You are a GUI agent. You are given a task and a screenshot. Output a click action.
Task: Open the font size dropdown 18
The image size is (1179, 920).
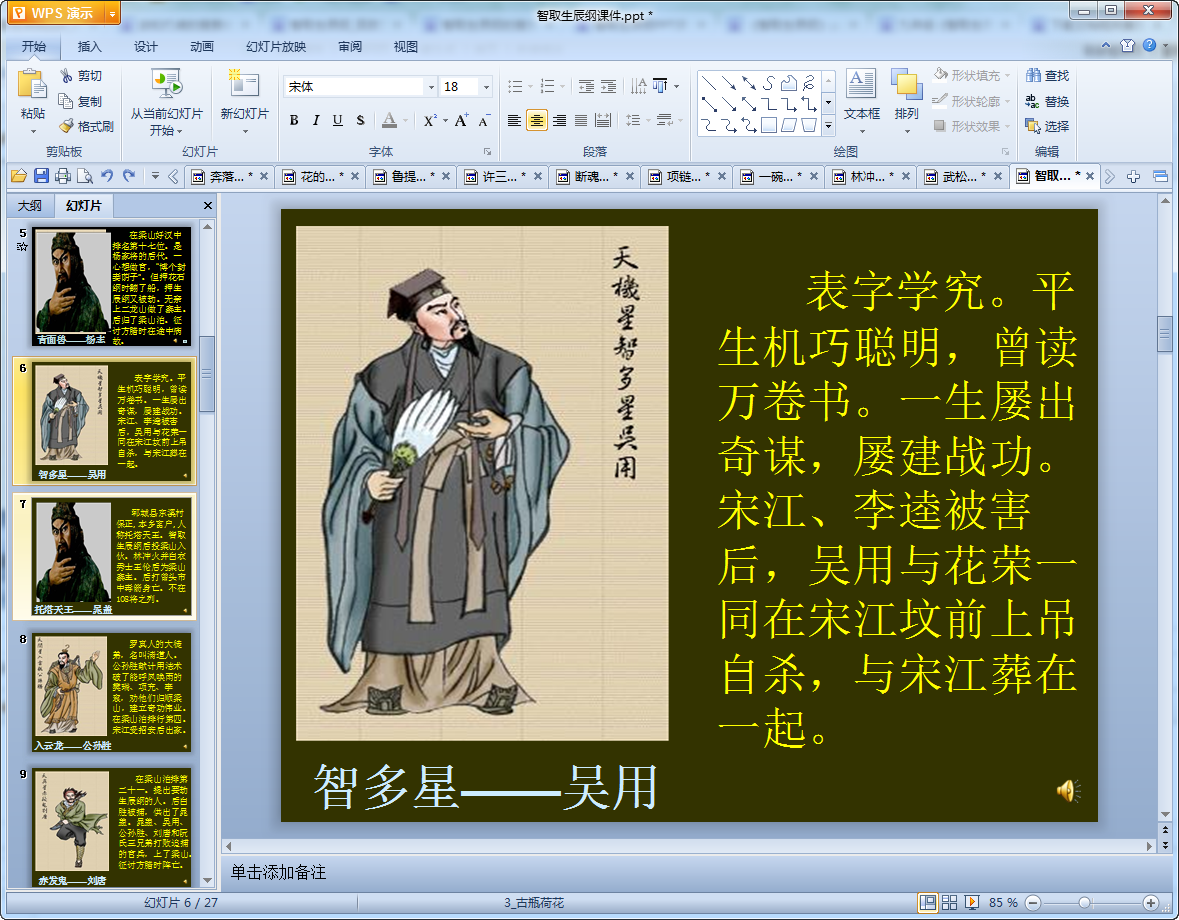pos(486,87)
